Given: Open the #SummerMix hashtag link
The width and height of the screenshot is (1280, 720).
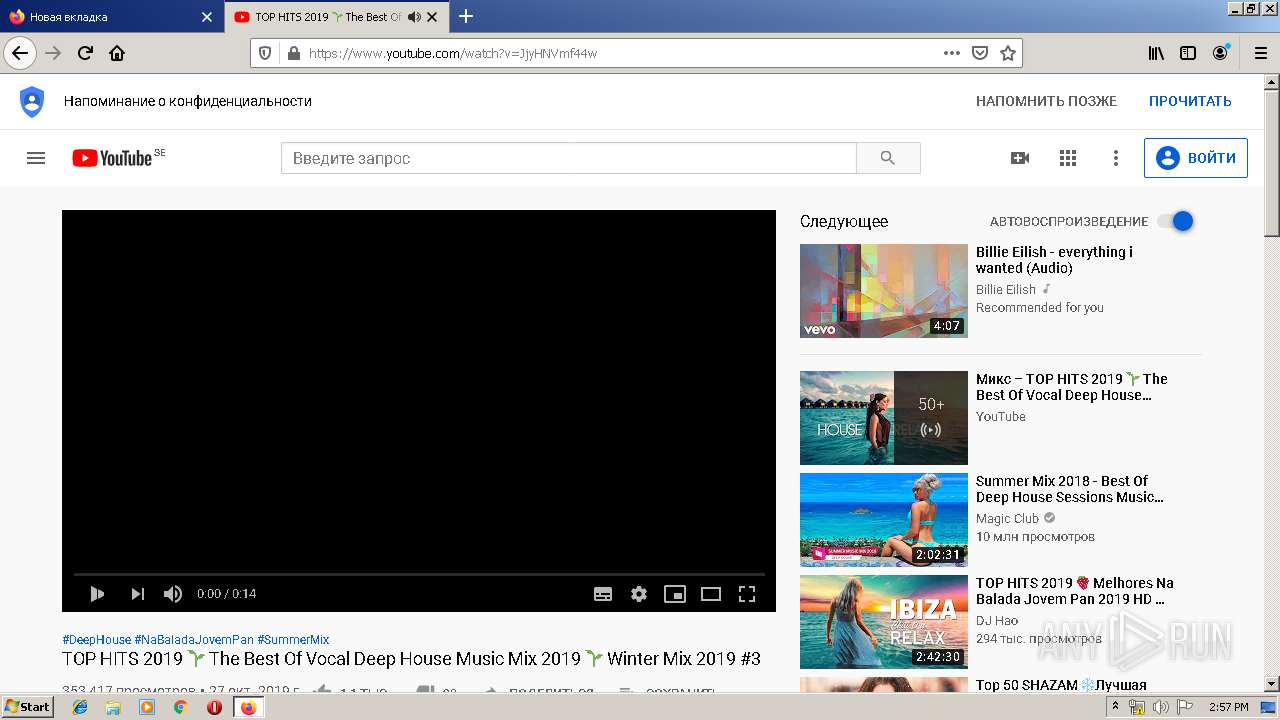Looking at the screenshot, I should (x=293, y=640).
